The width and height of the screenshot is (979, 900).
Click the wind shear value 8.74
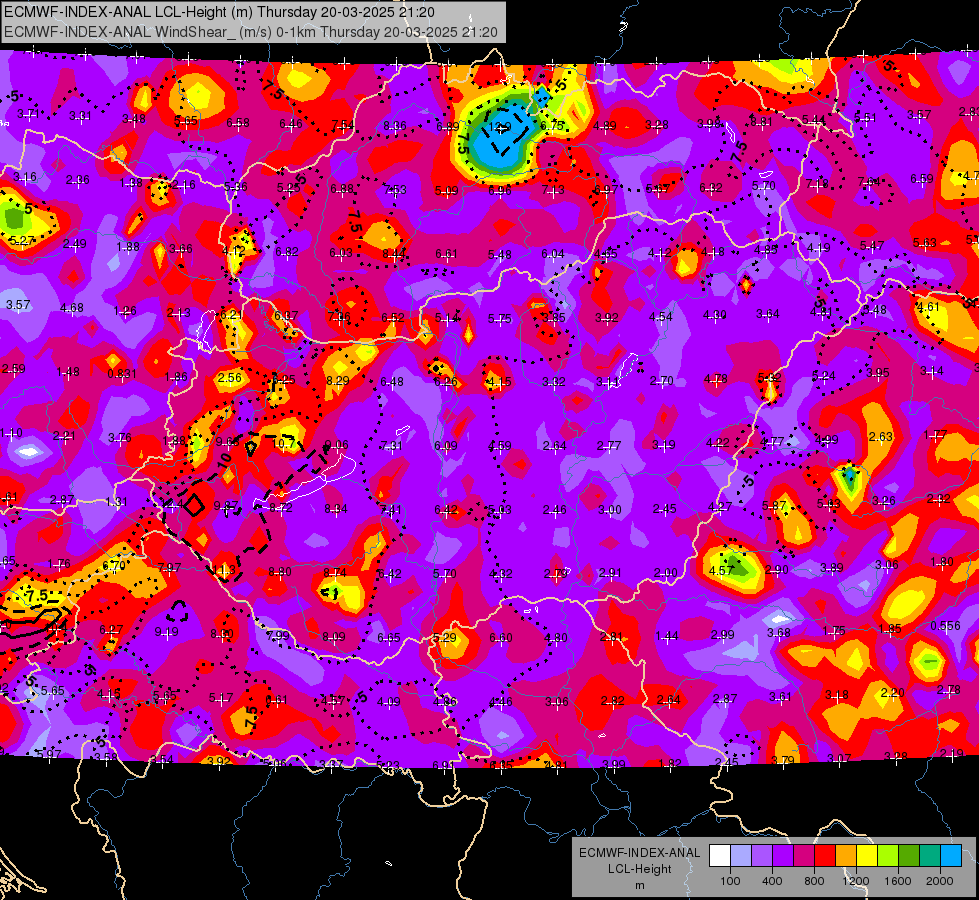click(x=335, y=572)
